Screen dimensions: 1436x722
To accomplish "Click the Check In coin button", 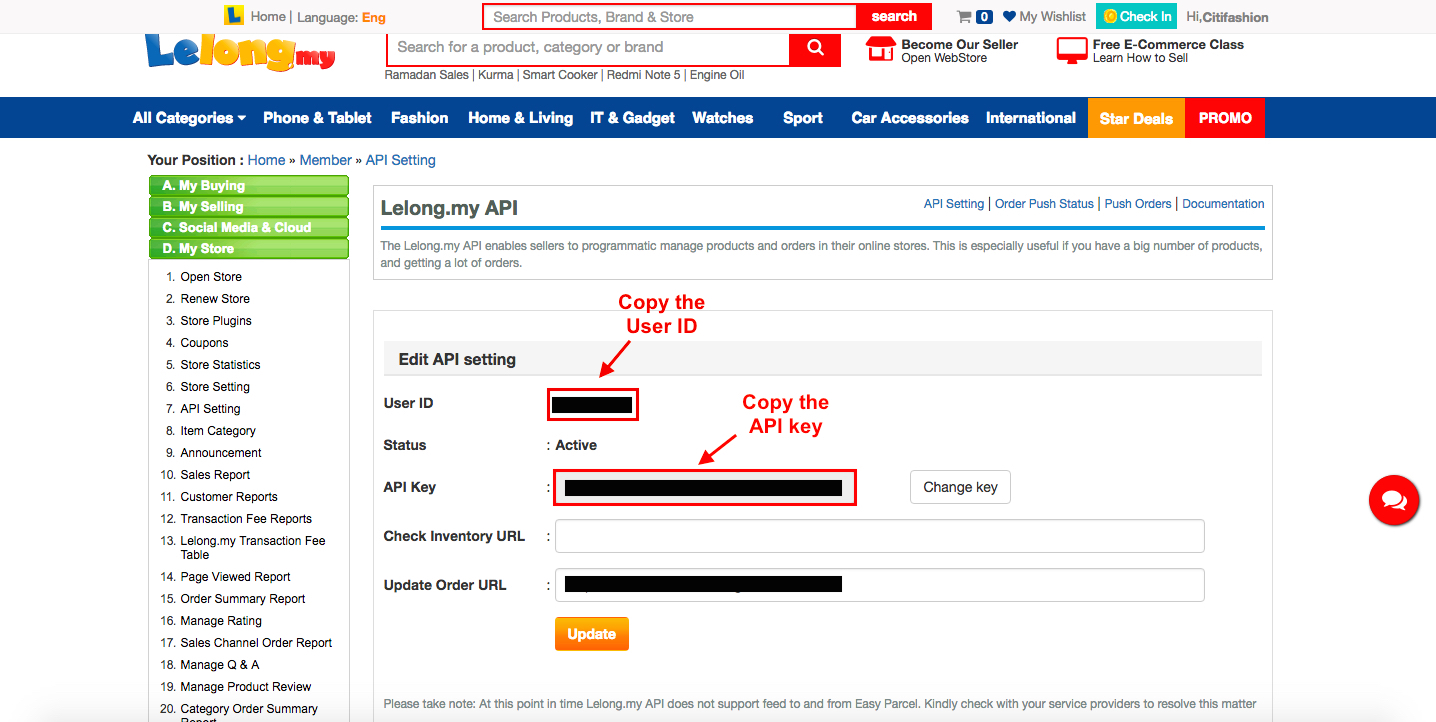I will coord(1136,16).
